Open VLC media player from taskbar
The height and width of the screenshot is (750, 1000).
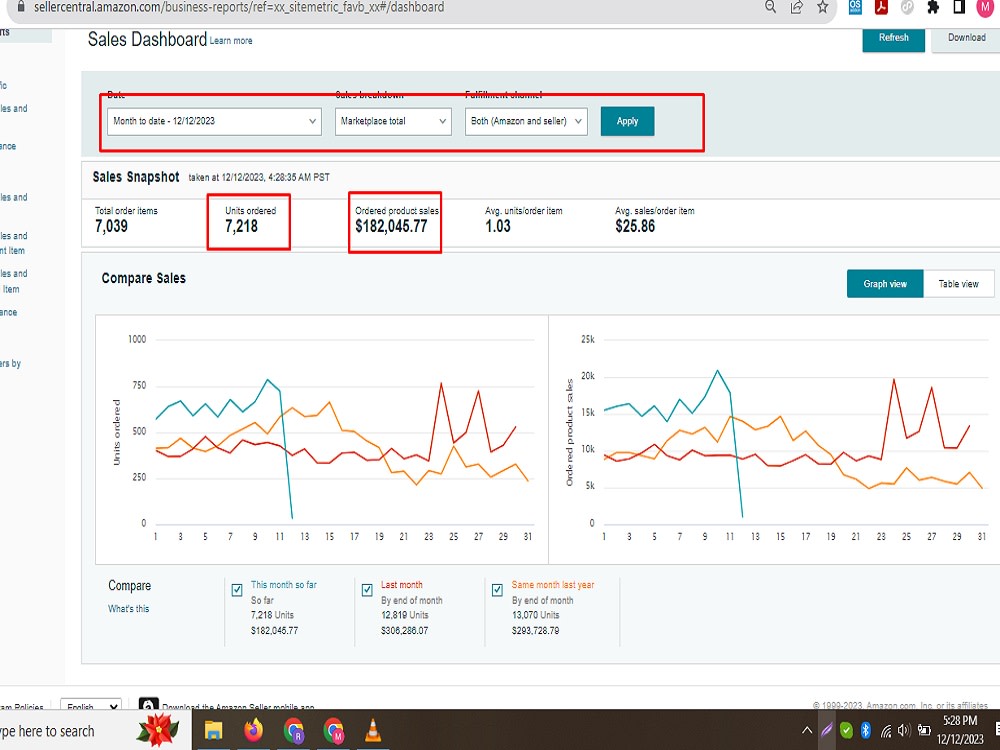click(373, 730)
